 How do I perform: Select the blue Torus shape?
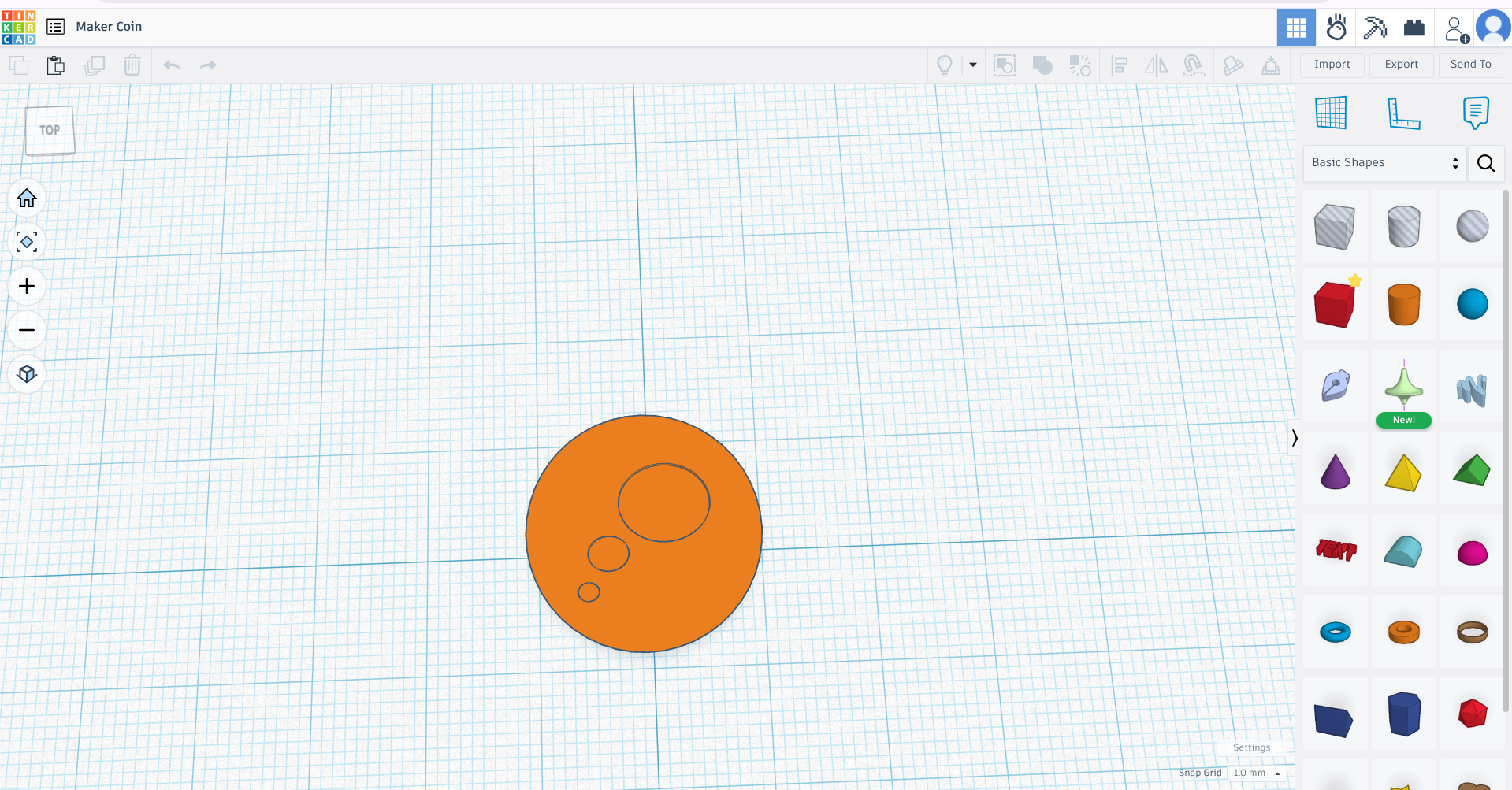pyautogui.click(x=1335, y=632)
